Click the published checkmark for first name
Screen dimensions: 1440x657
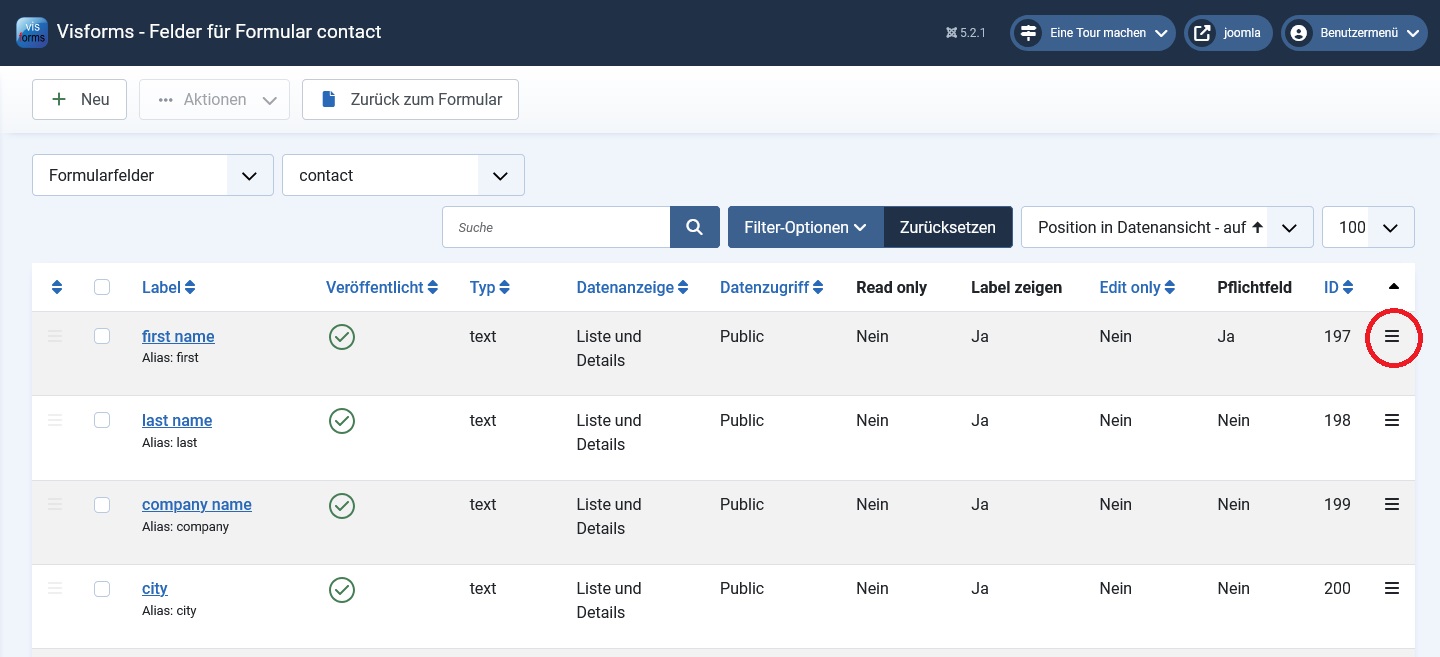(x=342, y=337)
